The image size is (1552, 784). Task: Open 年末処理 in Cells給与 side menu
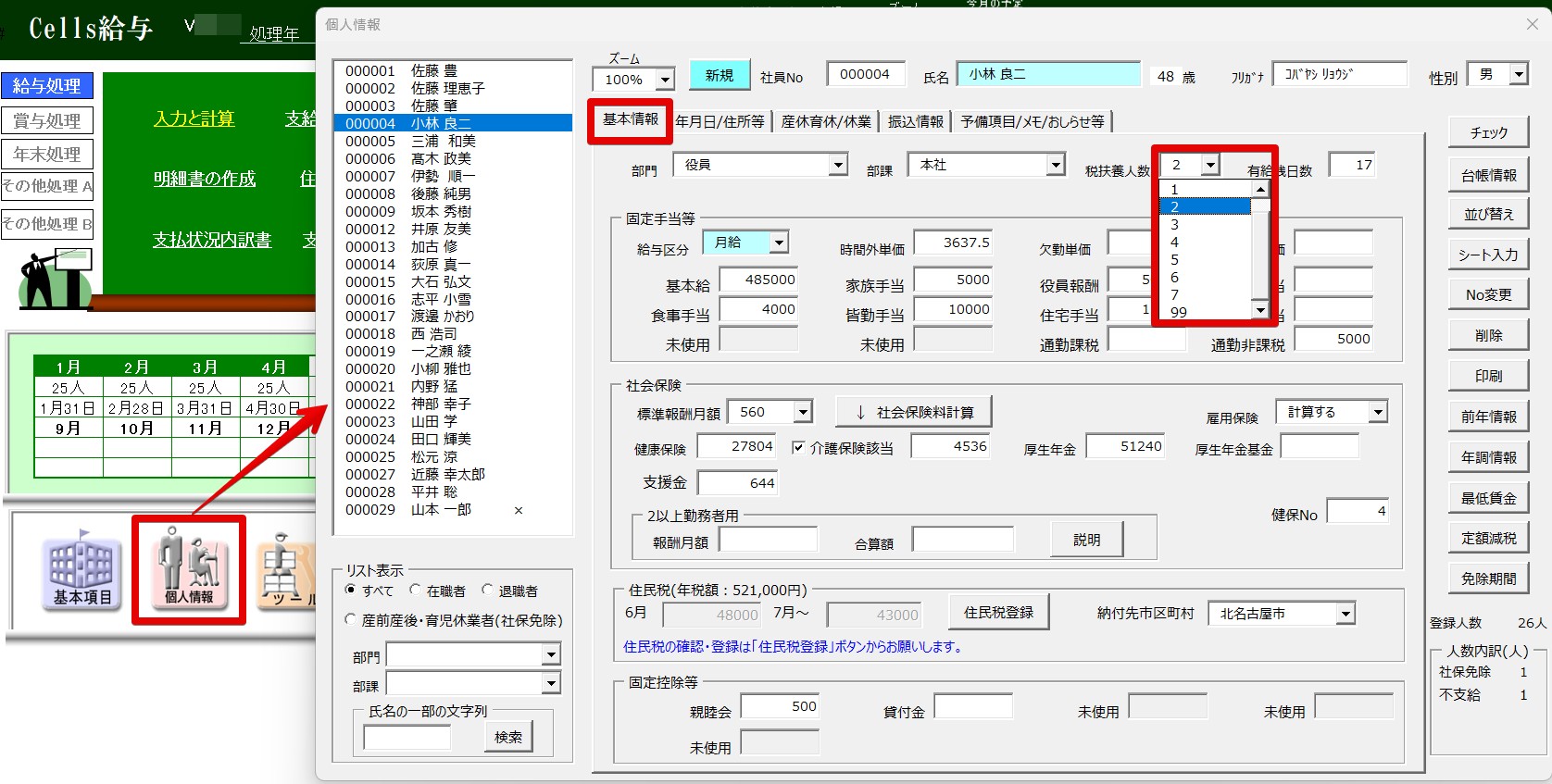47,154
